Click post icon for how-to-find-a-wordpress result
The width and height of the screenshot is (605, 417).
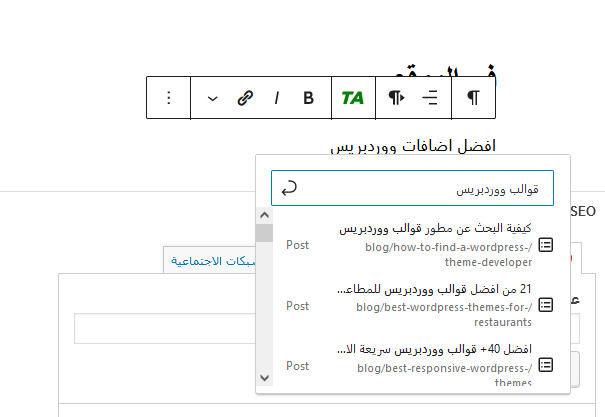tap(546, 245)
